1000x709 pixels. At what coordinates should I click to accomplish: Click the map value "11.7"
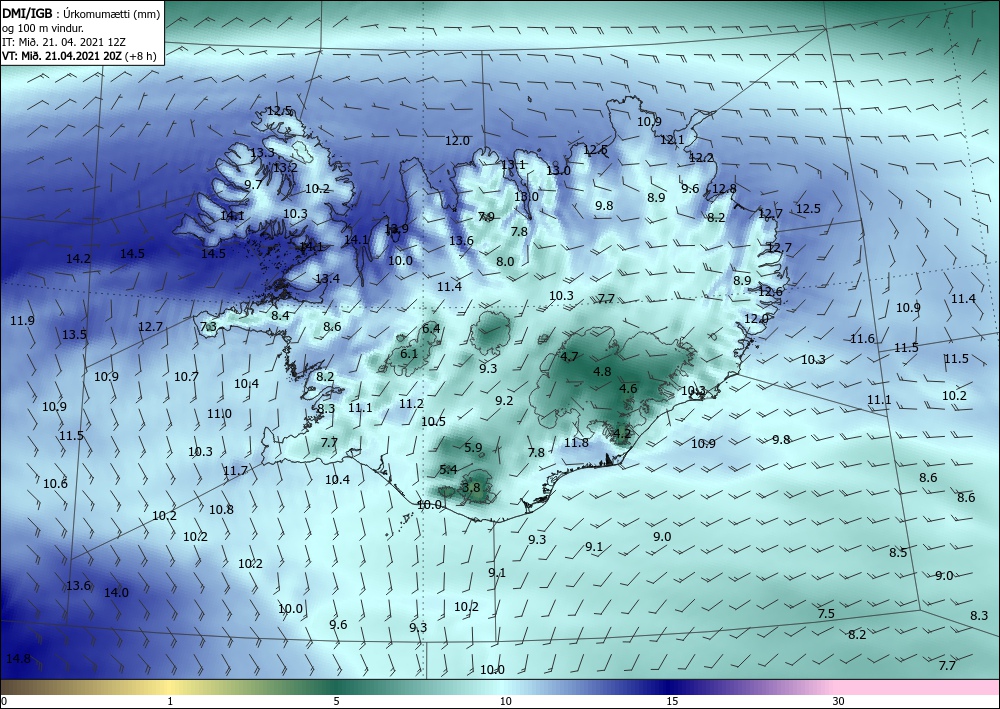(x=235, y=471)
